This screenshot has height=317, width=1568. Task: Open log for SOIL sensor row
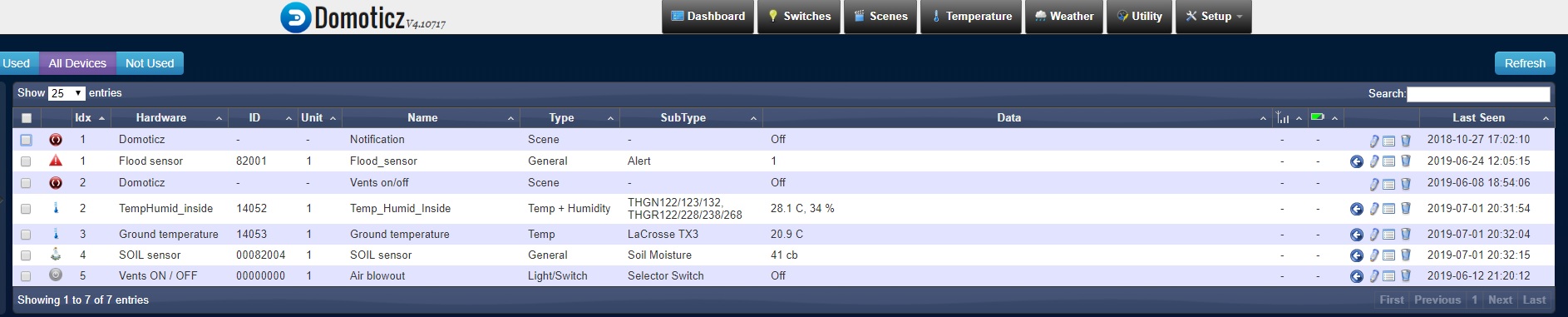click(x=1388, y=255)
